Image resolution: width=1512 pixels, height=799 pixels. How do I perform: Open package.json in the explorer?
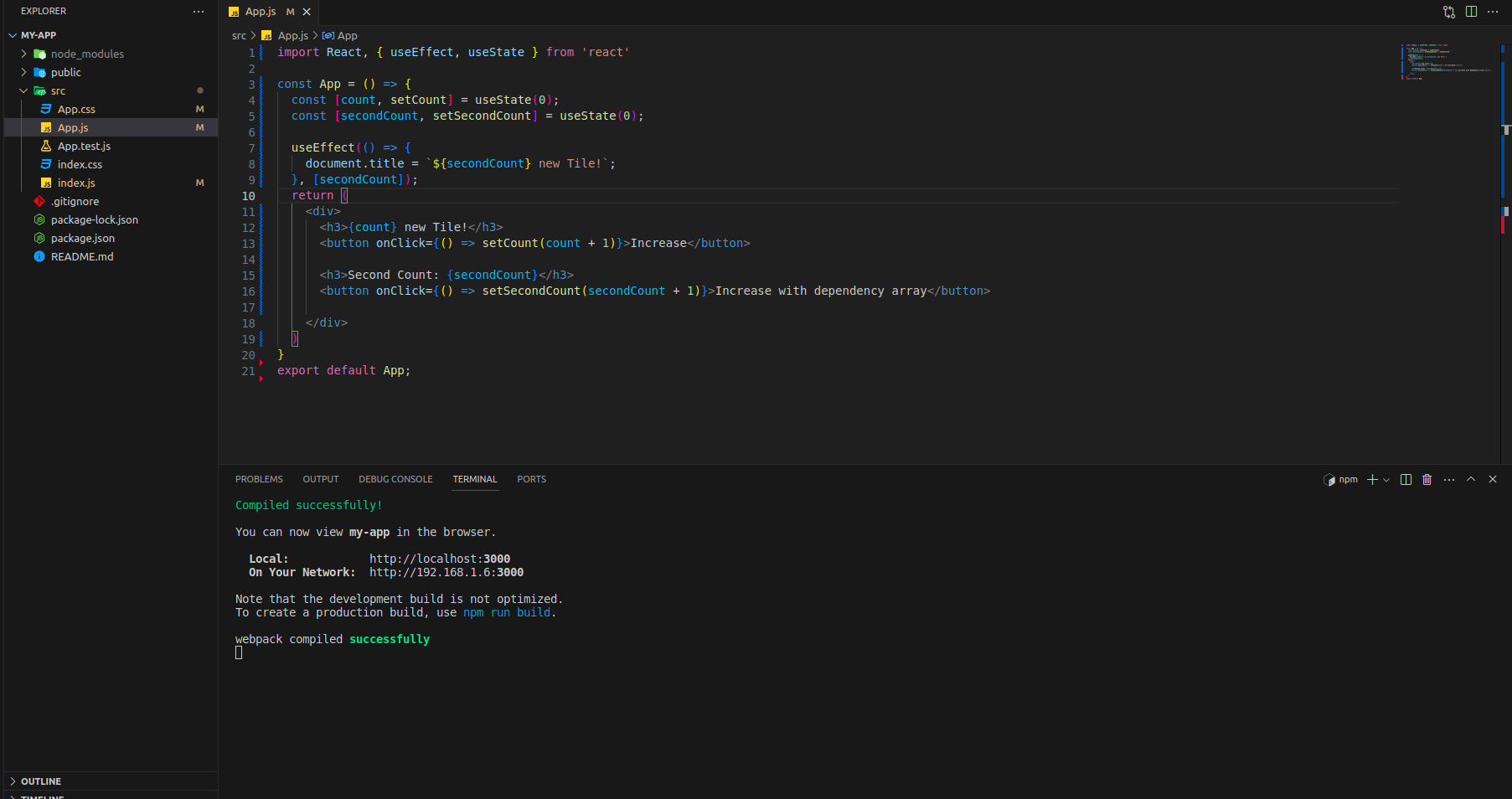click(x=82, y=239)
